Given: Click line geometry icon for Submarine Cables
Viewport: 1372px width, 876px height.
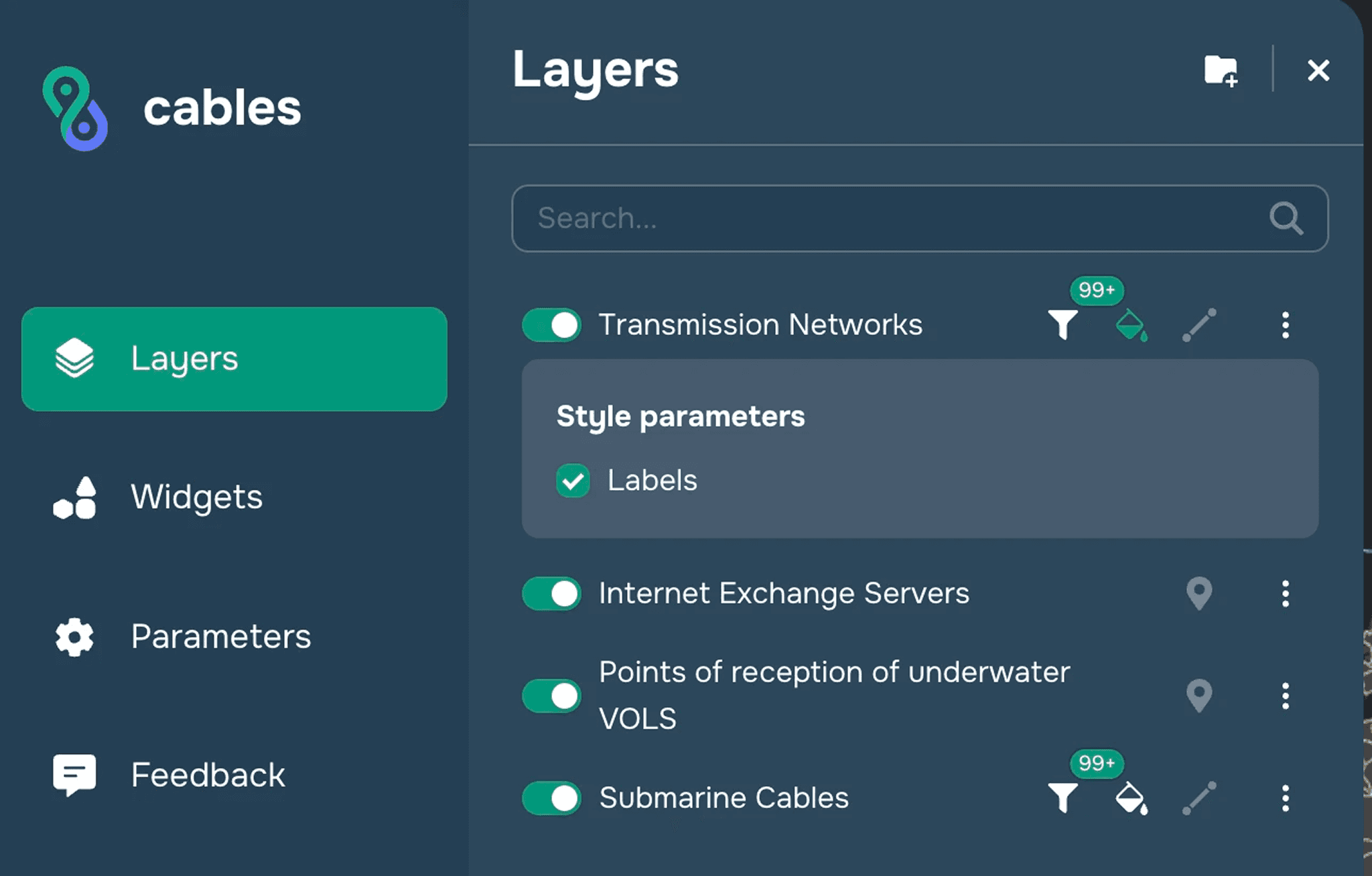Looking at the screenshot, I should [1199, 798].
